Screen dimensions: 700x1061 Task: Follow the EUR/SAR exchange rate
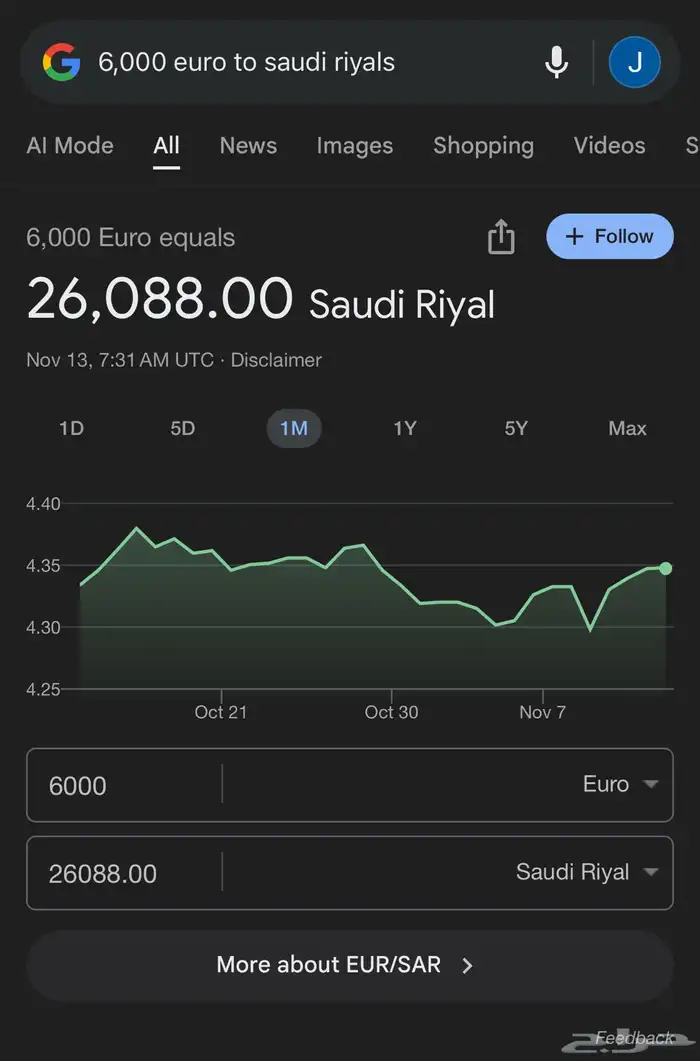tap(609, 237)
